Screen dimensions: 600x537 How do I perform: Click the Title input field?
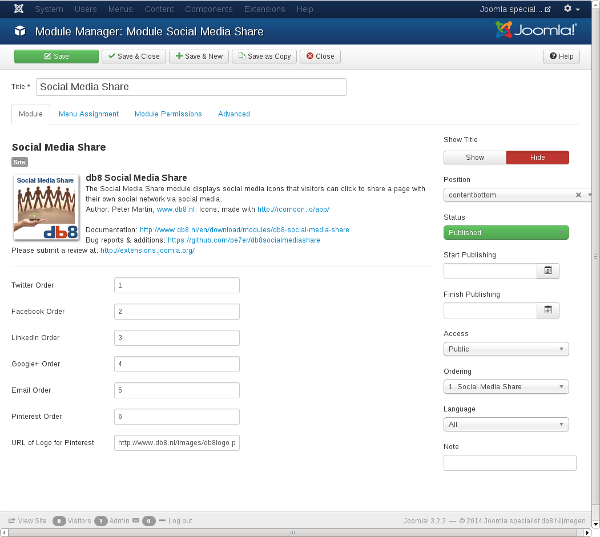[191, 87]
